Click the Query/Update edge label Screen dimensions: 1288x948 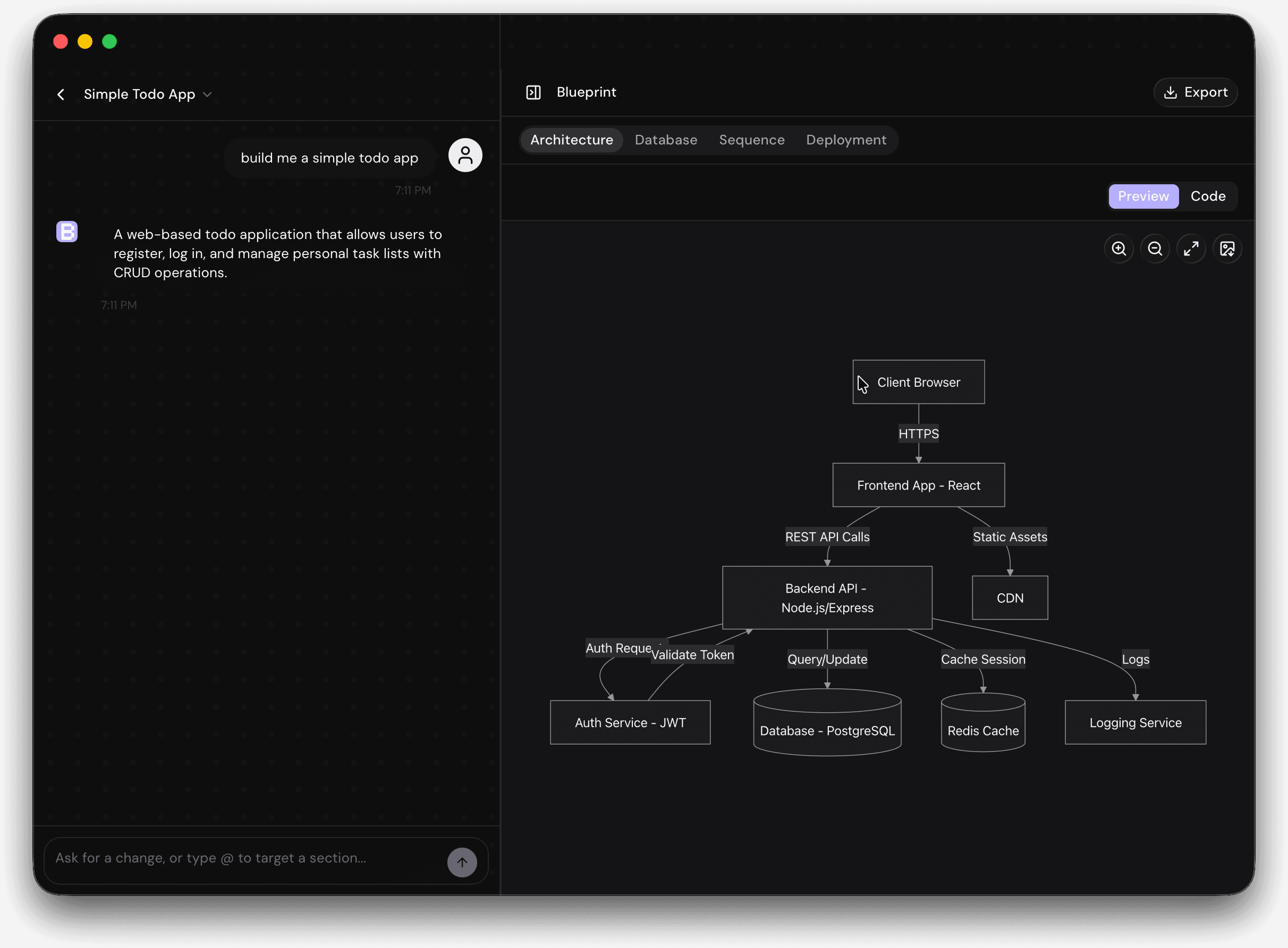coord(827,660)
